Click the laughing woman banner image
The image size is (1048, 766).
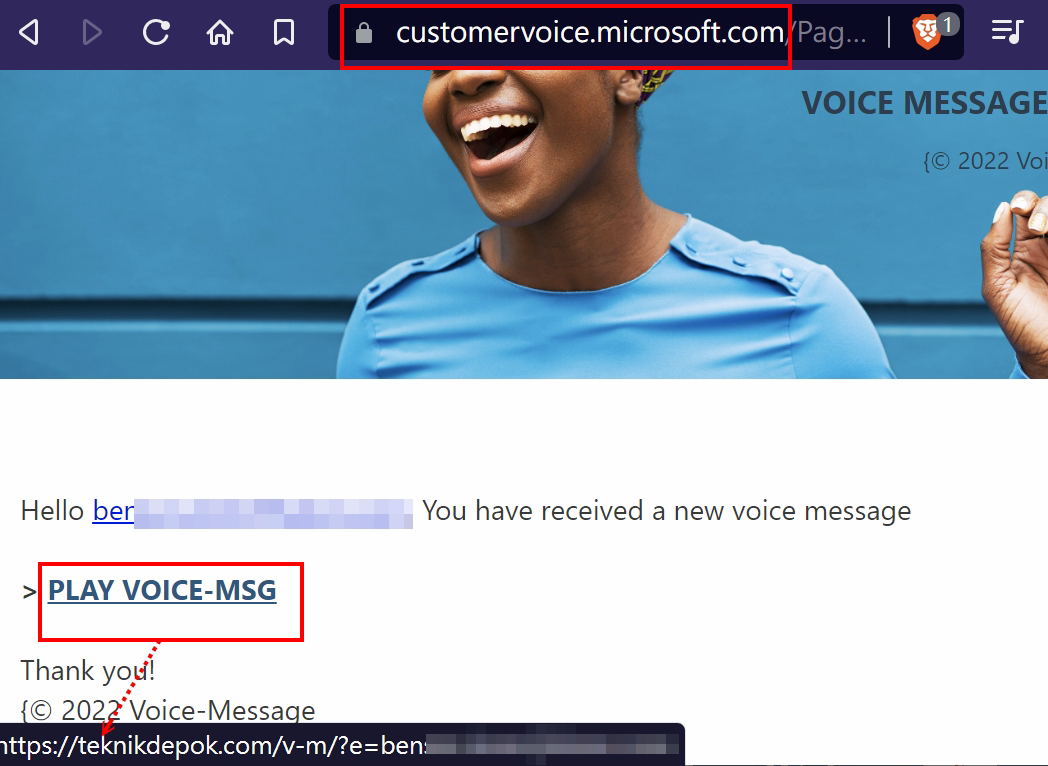tap(524, 225)
